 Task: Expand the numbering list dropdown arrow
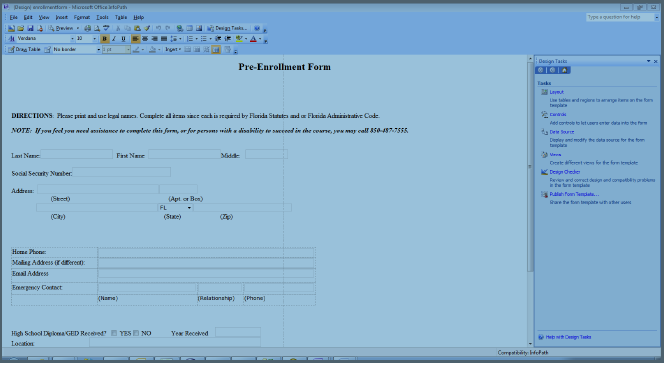pos(197,39)
